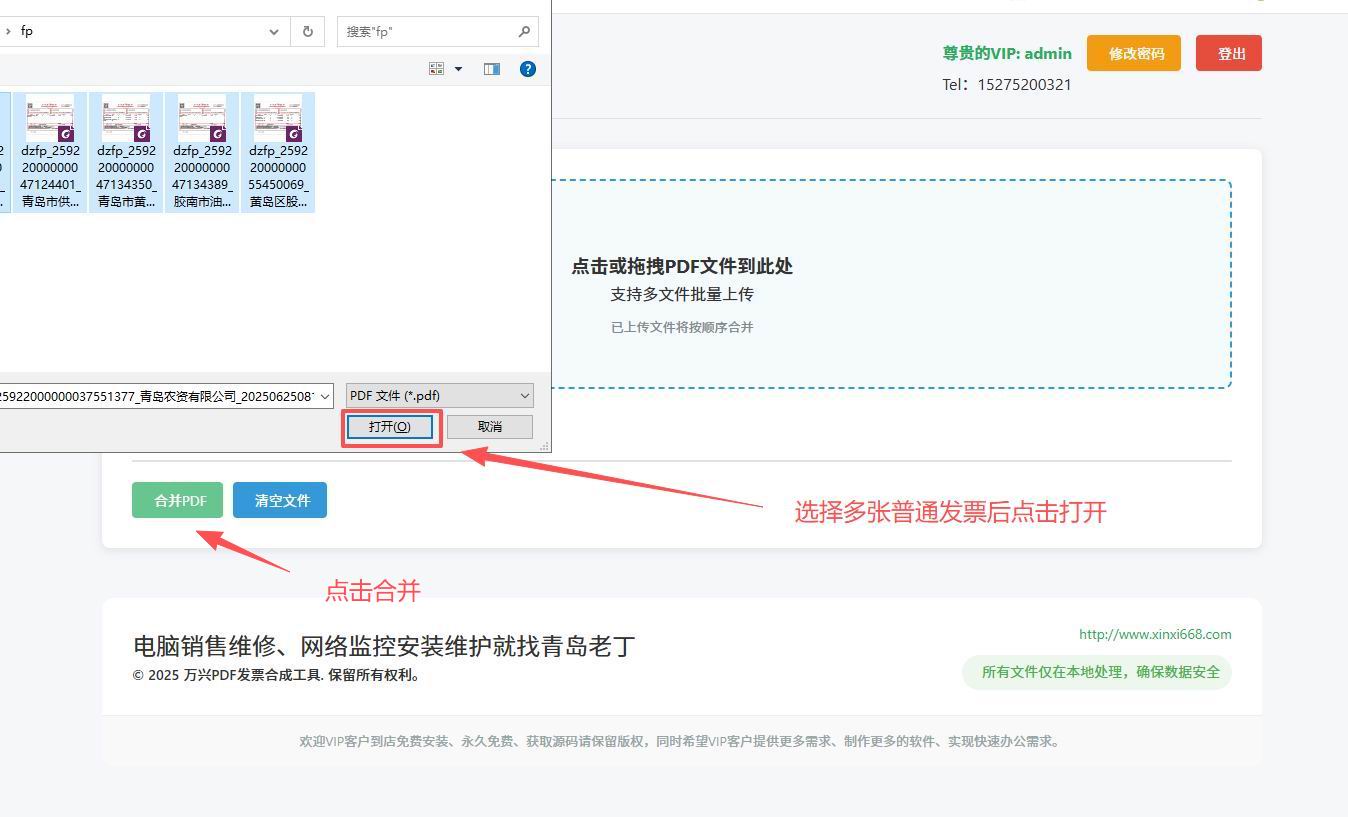Select the invoice file ending 47124401_青岛市供
The image size is (1348, 817).
coord(50,152)
